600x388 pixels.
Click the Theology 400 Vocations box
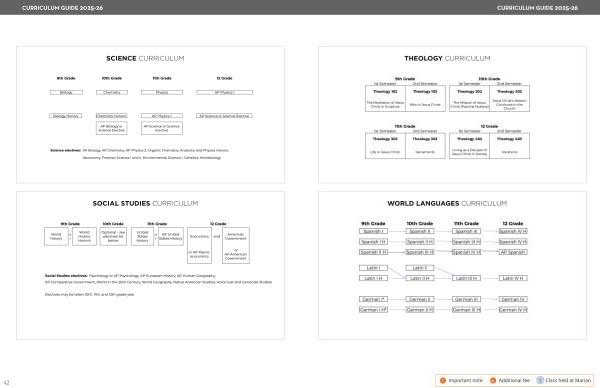click(x=509, y=146)
